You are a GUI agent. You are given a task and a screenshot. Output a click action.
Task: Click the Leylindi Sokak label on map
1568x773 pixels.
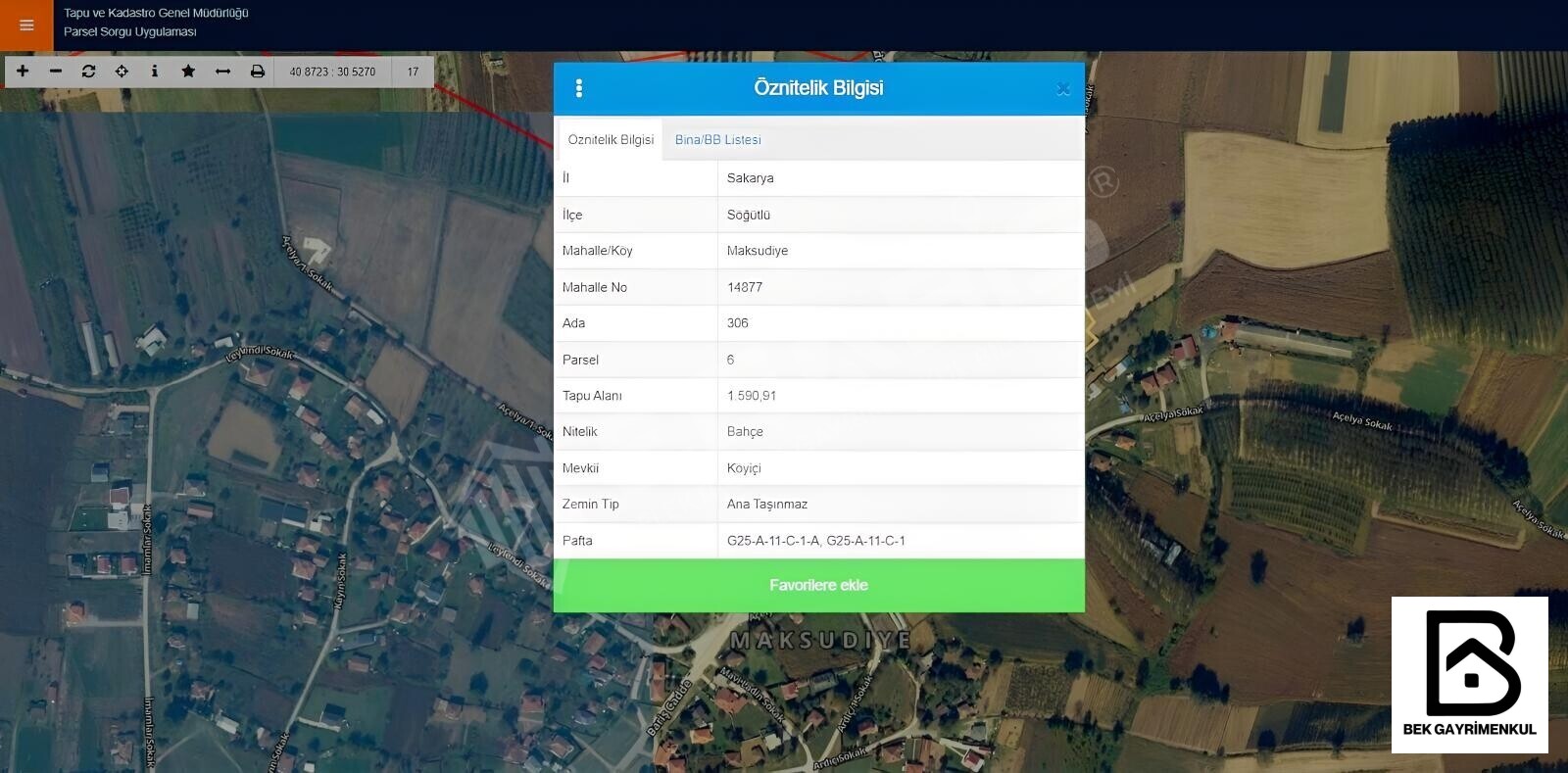pyautogui.click(x=261, y=353)
